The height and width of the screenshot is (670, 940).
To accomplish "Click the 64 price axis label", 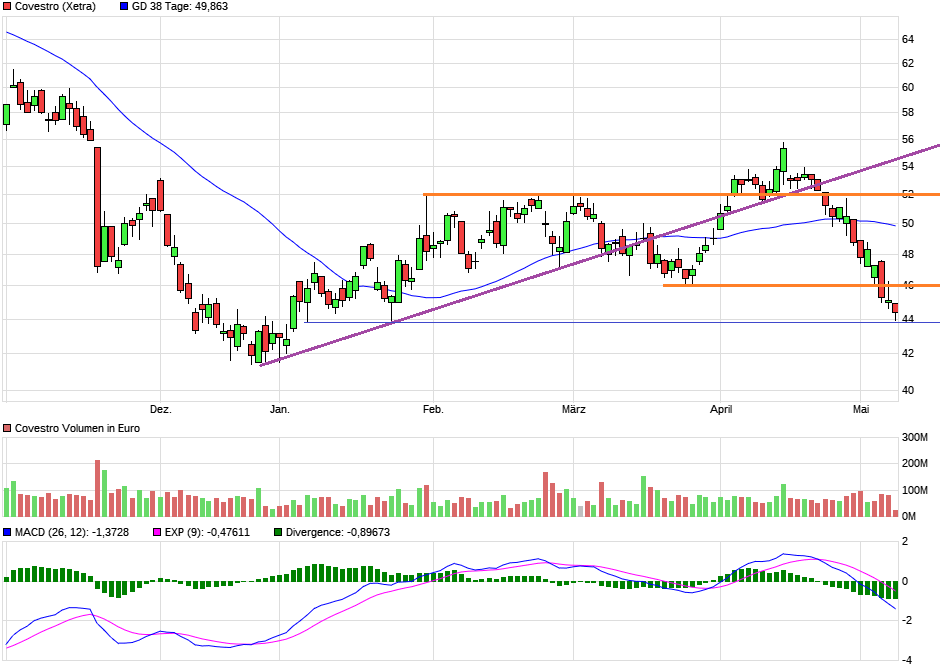I will coord(908,40).
